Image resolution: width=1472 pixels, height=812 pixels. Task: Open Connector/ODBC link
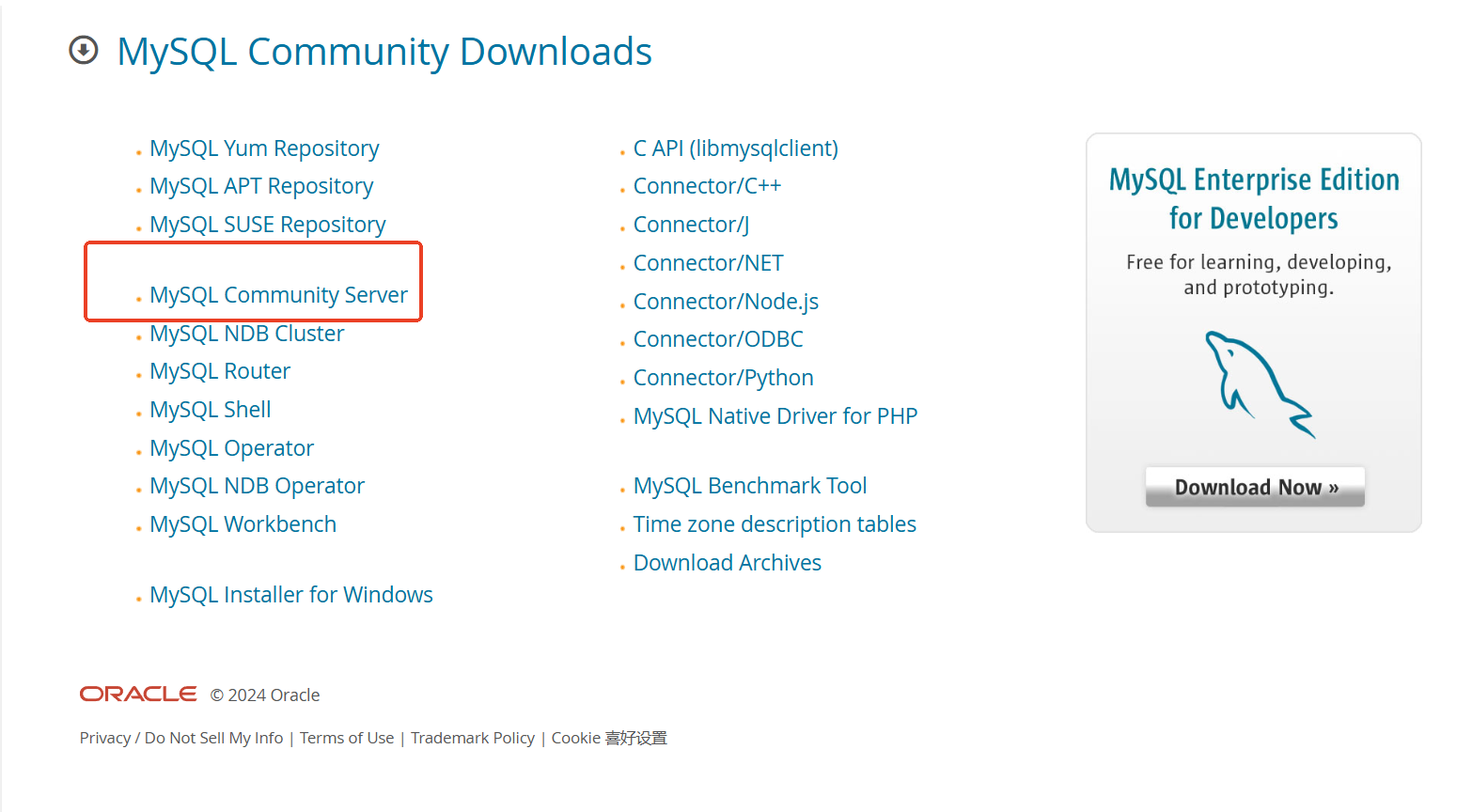pyautogui.click(x=718, y=339)
